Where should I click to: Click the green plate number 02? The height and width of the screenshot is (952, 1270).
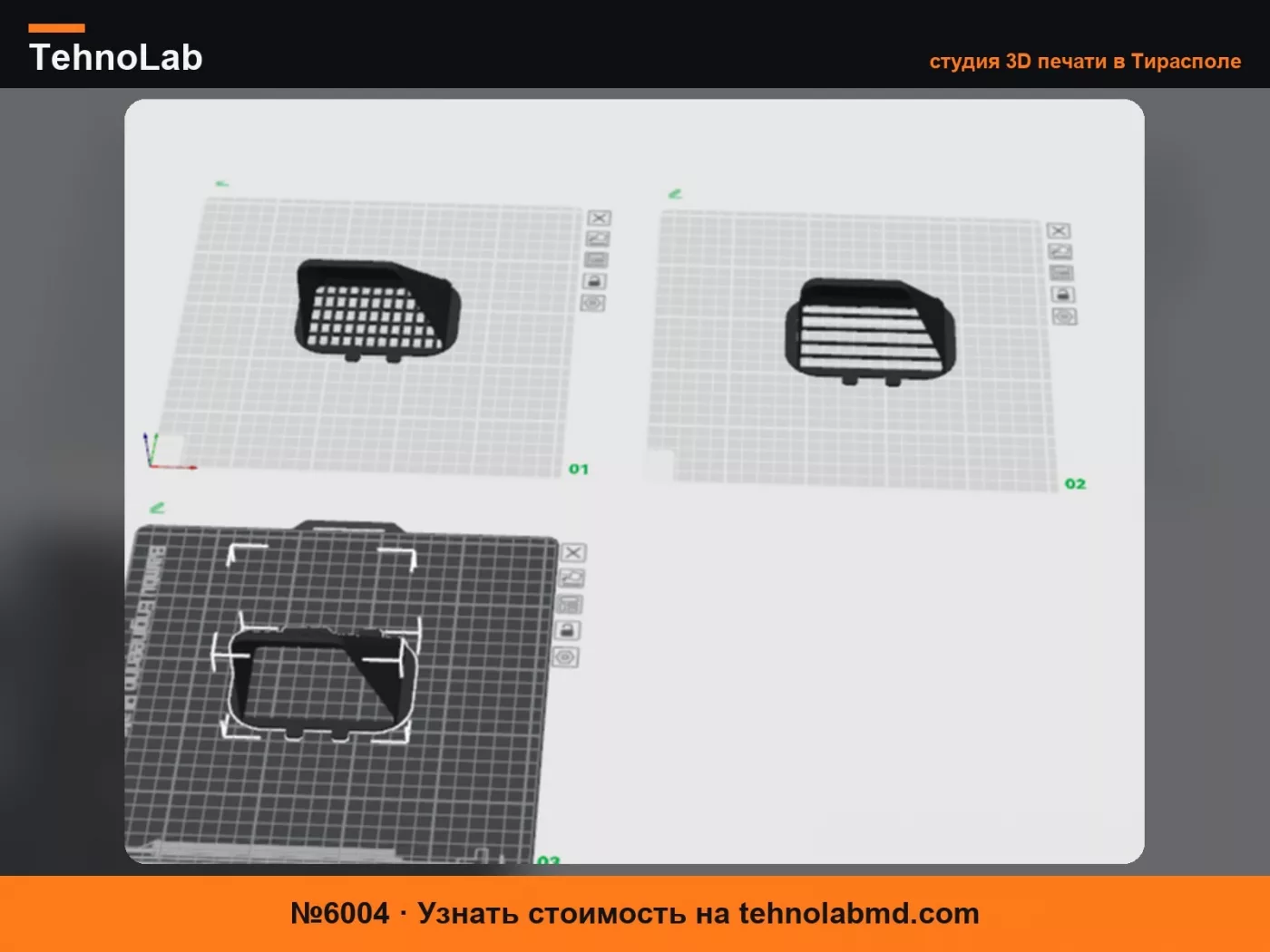click(x=1075, y=484)
